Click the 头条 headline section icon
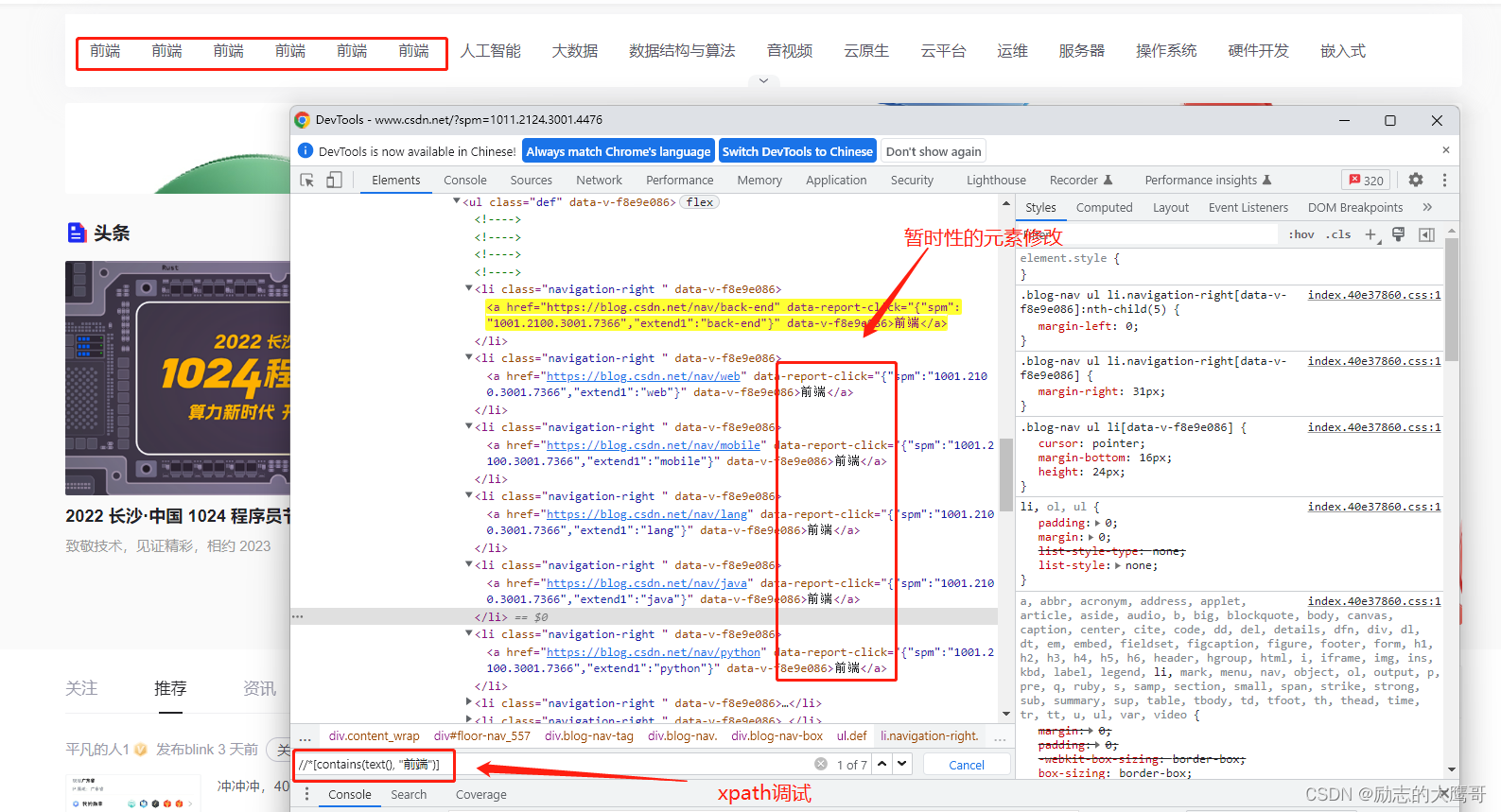 (x=77, y=233)
